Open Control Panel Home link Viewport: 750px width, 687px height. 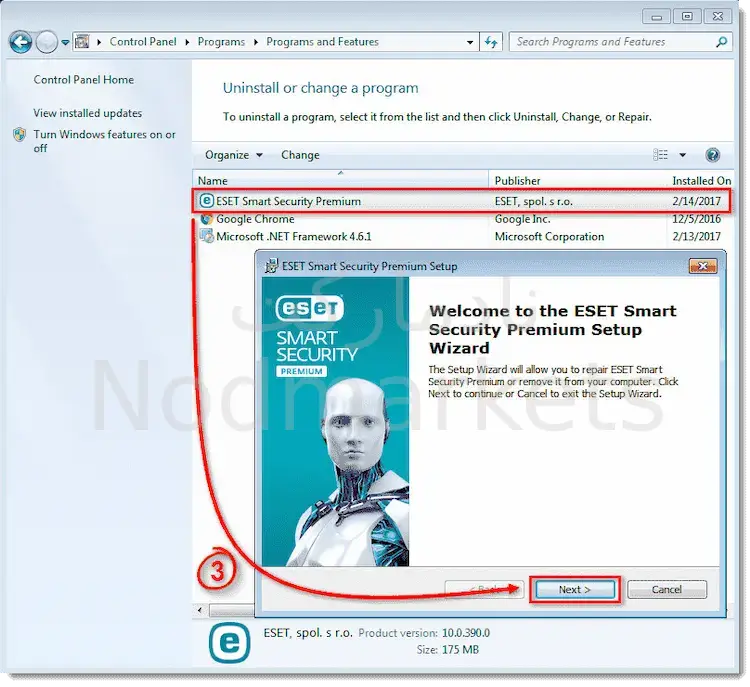click(84, 79)
